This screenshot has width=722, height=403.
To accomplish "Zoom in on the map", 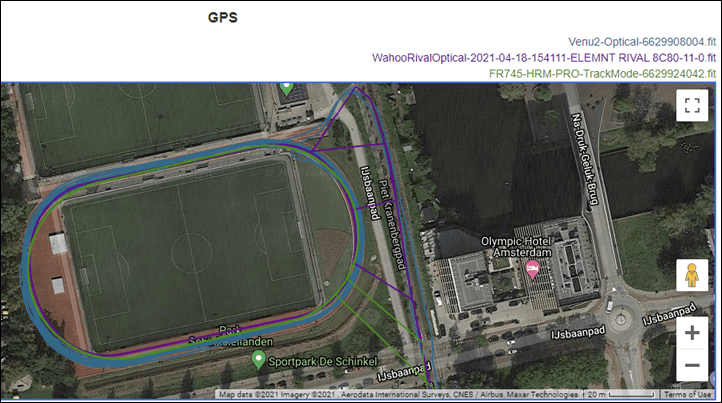I will (692, 333).
